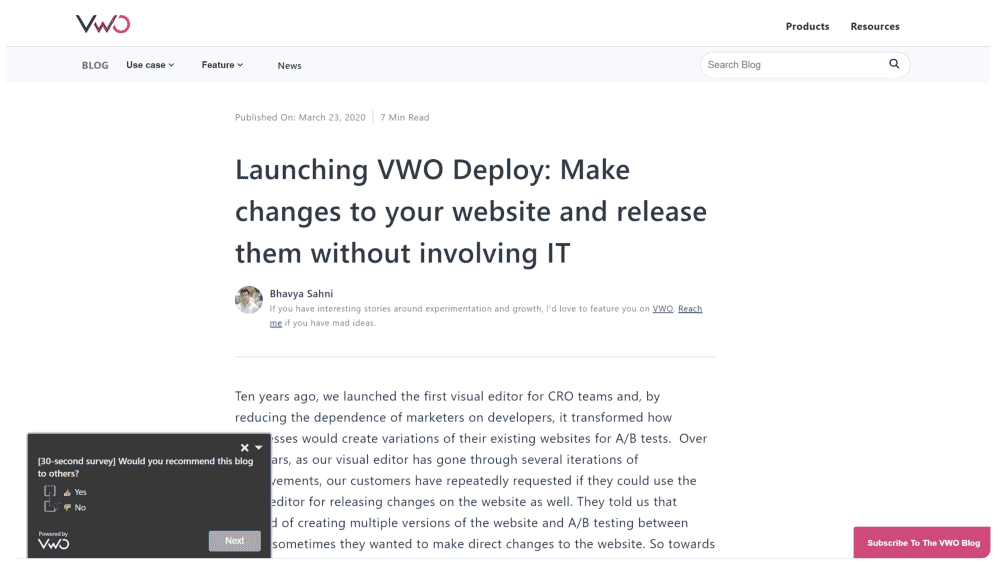Click the author avatar of Bhavya Sahni
The height and width of the screenshot is (562, 1000).
click(249, 300)
